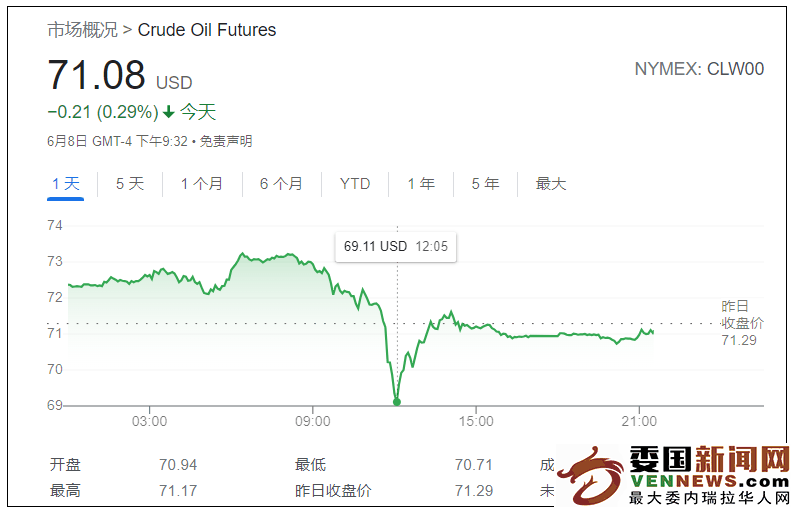
Task: Open the 1 个月 chart range
Action: click(x=202, y=184)
